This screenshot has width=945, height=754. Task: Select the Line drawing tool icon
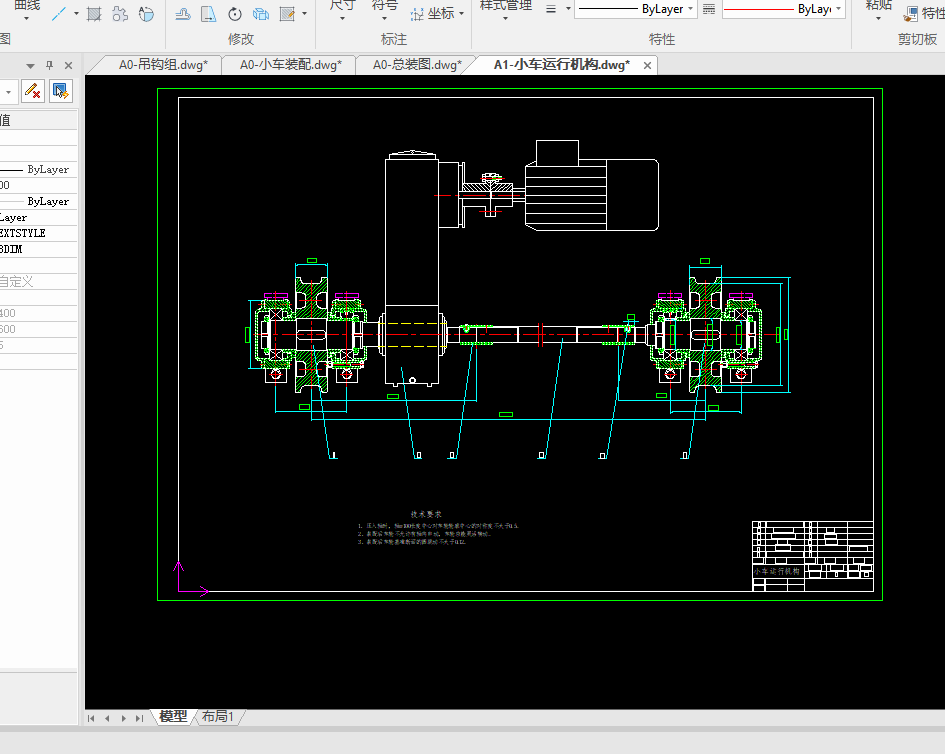(x=60, y=14)
